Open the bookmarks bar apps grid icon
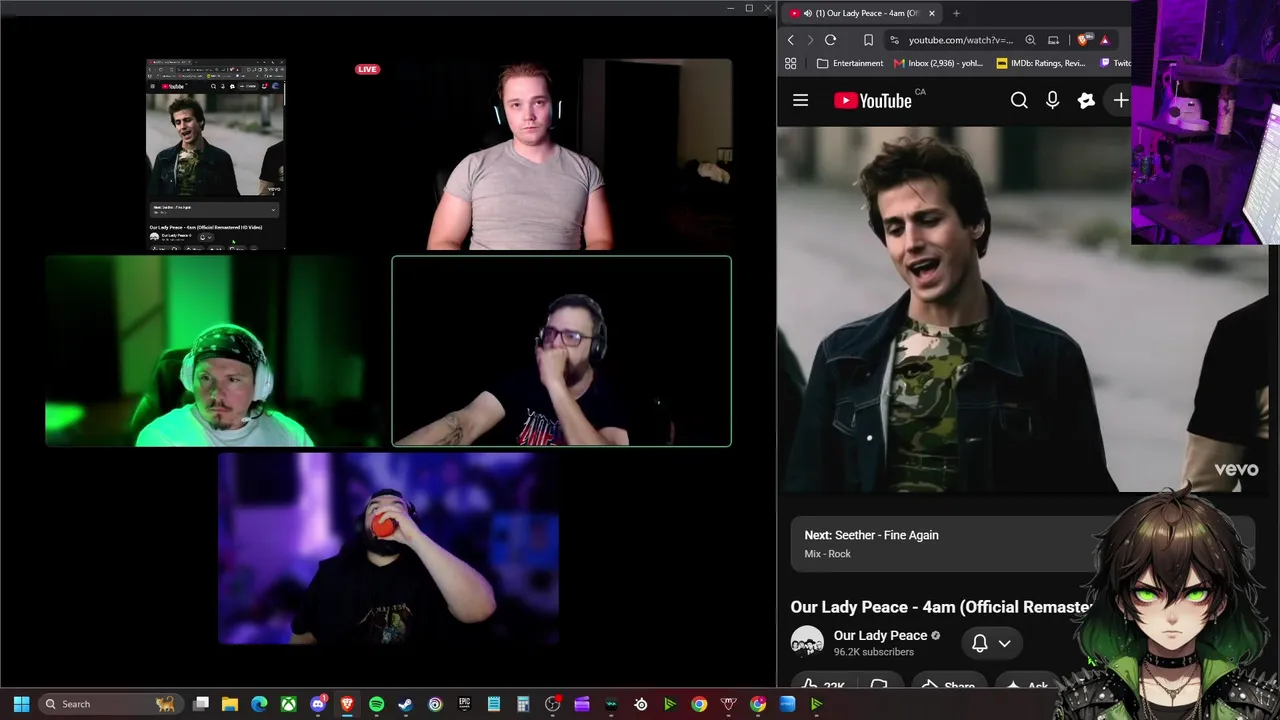Viewport: 1280px width, 720px height. coord(791,63)
